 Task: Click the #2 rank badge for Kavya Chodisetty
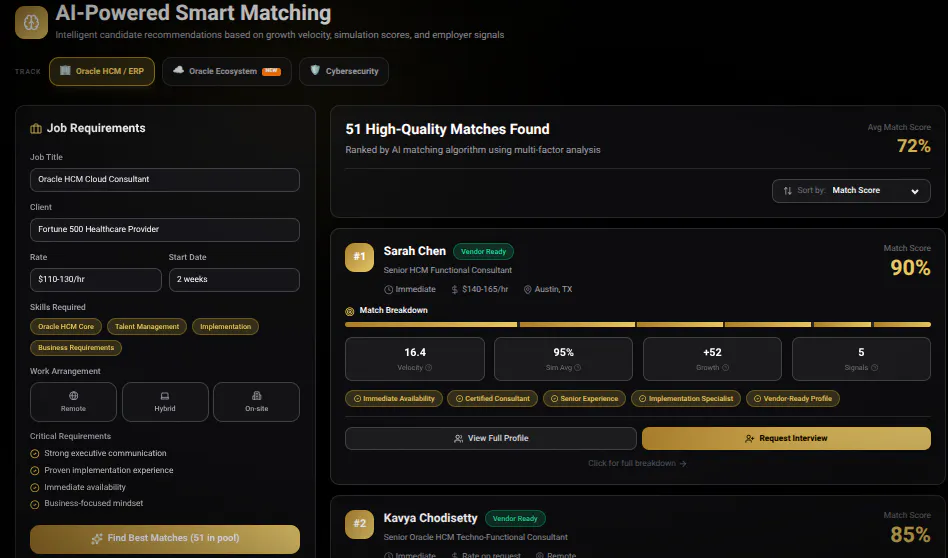[x=359, y=524]
